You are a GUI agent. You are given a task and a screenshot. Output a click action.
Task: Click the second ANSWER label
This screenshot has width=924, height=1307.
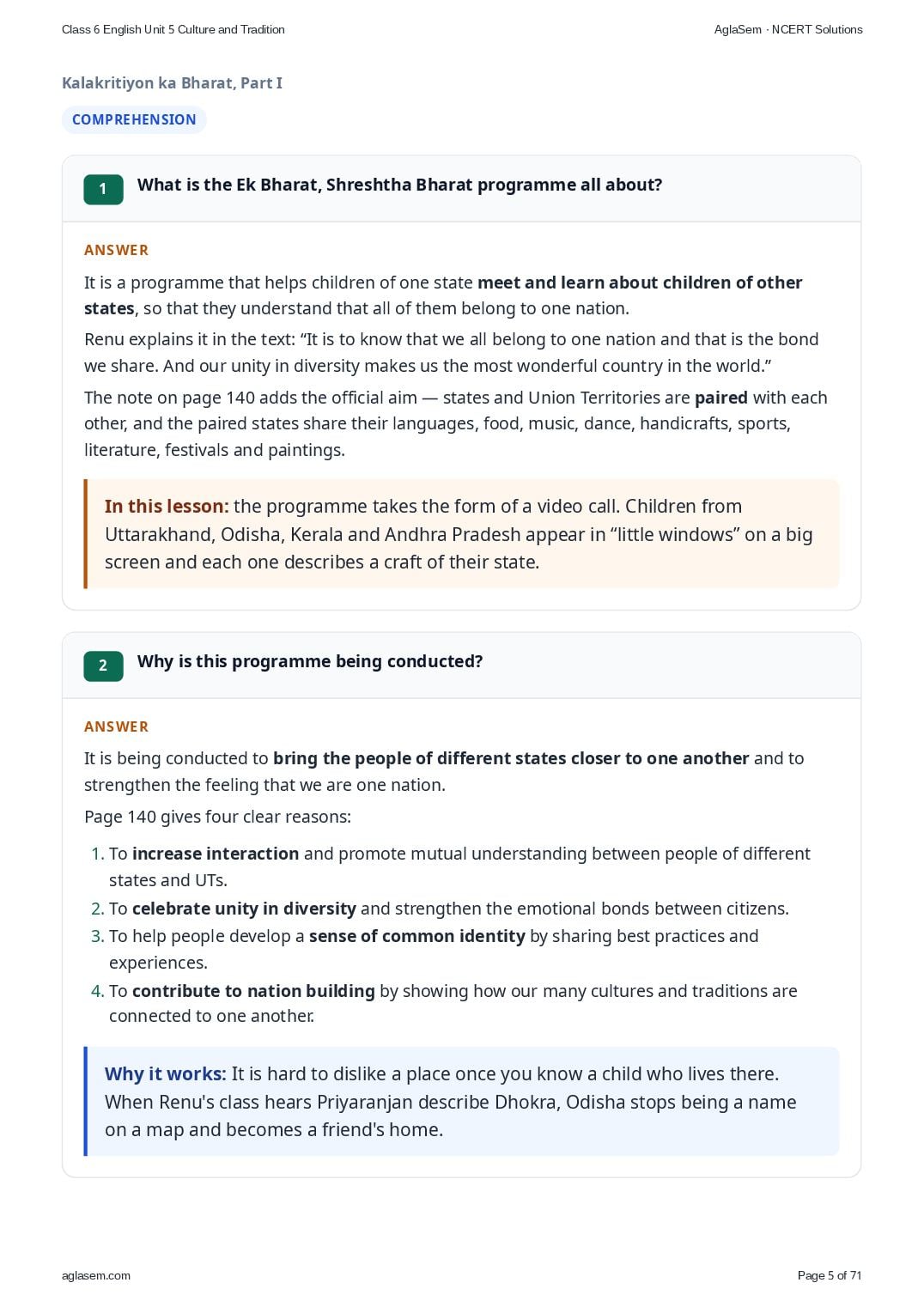[116, 726]
